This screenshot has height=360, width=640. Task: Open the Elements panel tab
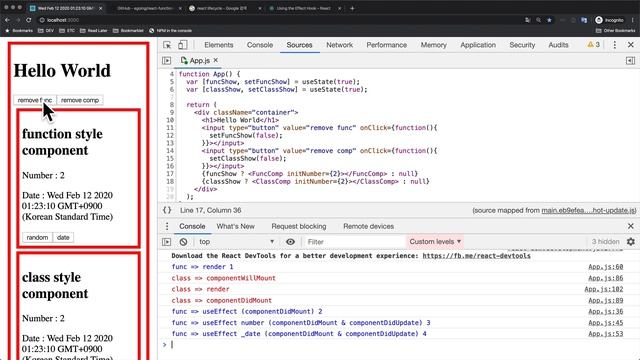click(218, 45)
